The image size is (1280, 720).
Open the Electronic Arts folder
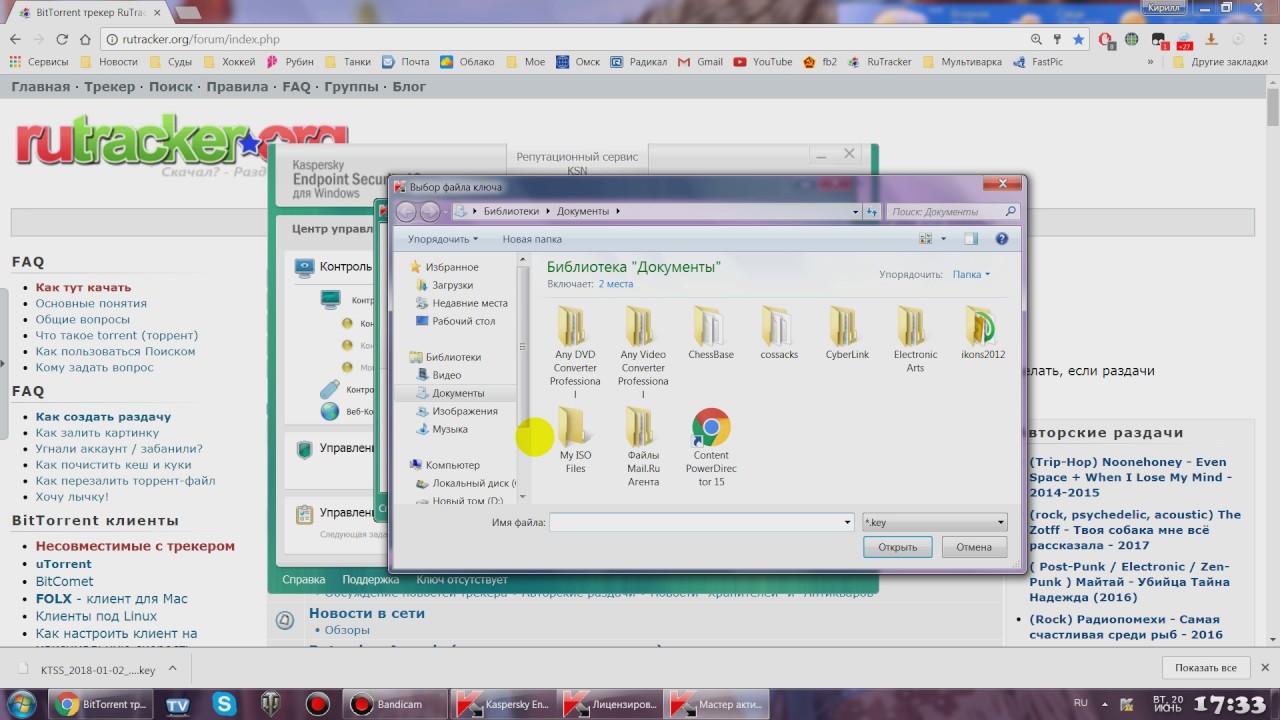coord(915,338)
